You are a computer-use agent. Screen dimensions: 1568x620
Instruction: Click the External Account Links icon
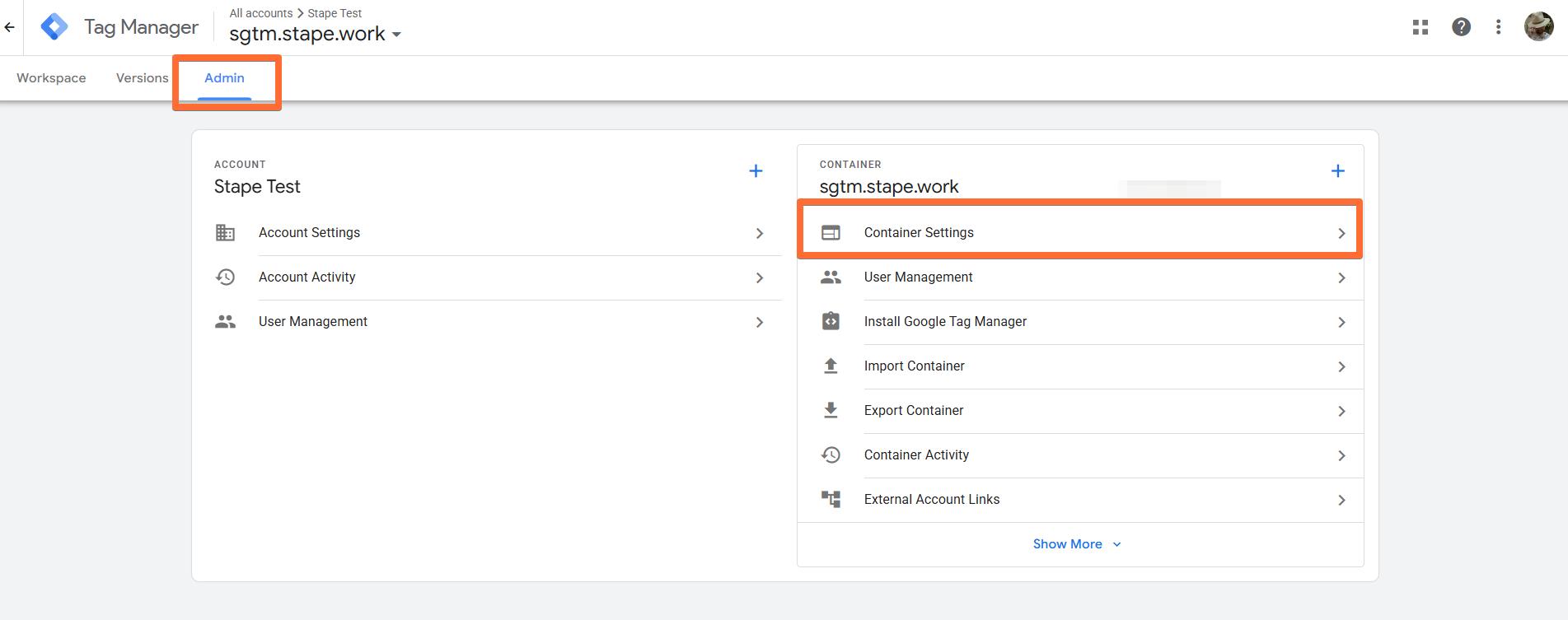click(831, 499)
